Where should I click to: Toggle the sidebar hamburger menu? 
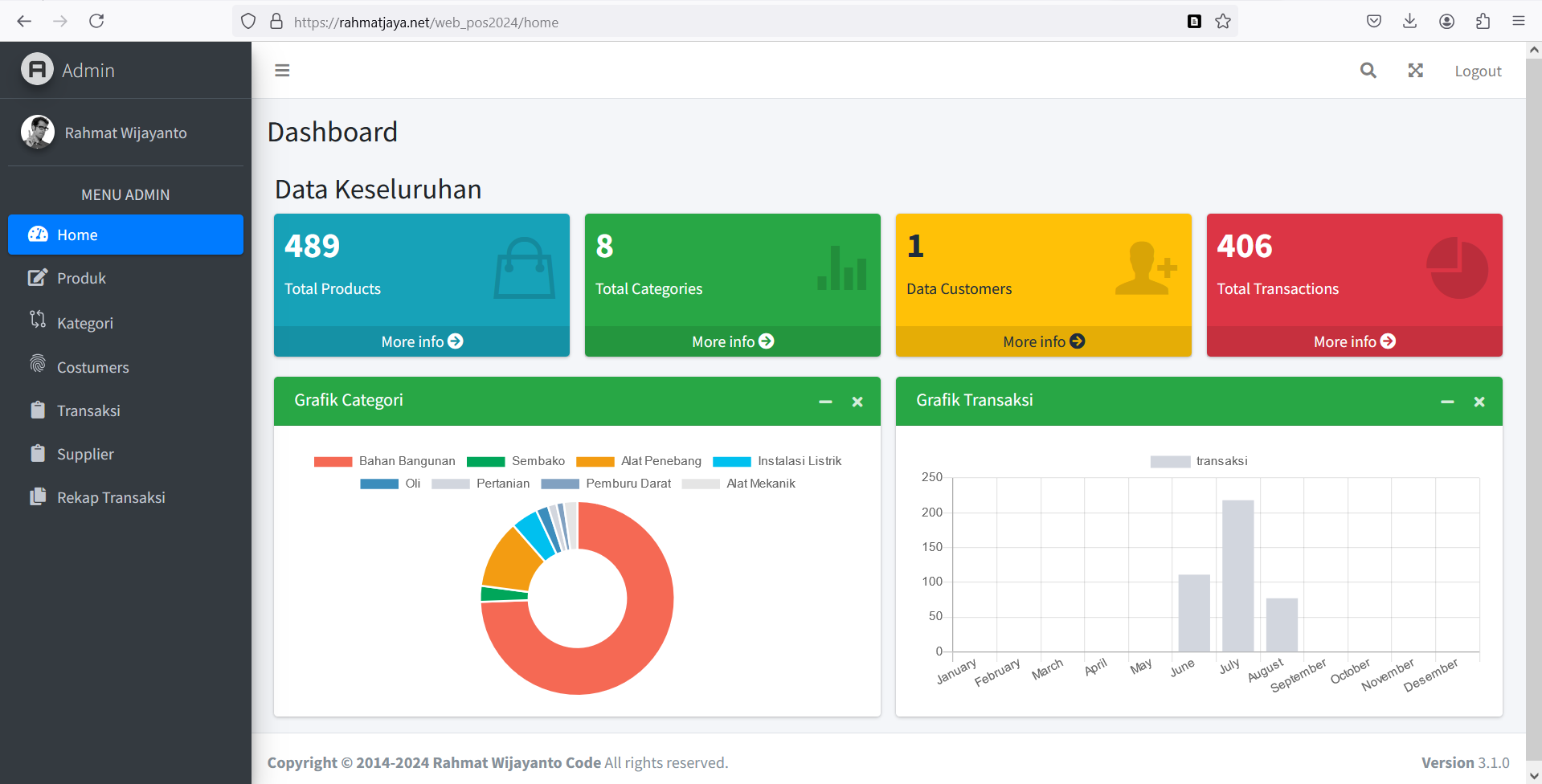[282, 71]
